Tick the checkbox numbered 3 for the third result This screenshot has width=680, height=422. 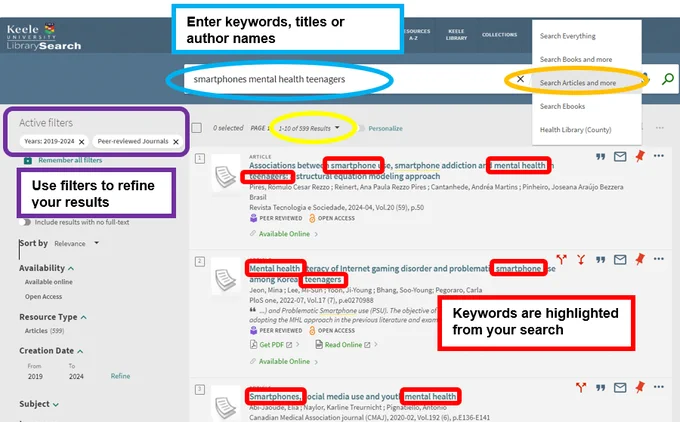point(199,389)
